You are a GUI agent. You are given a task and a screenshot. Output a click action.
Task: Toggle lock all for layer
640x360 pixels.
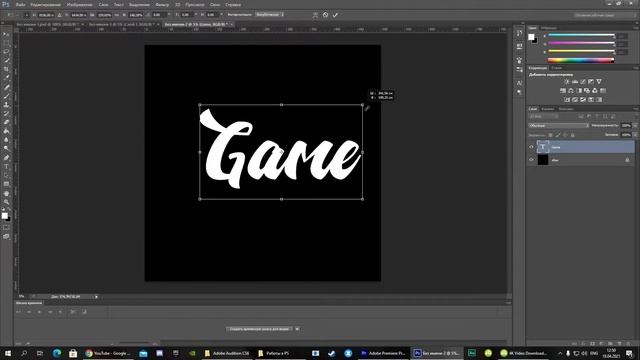point(573,135)
